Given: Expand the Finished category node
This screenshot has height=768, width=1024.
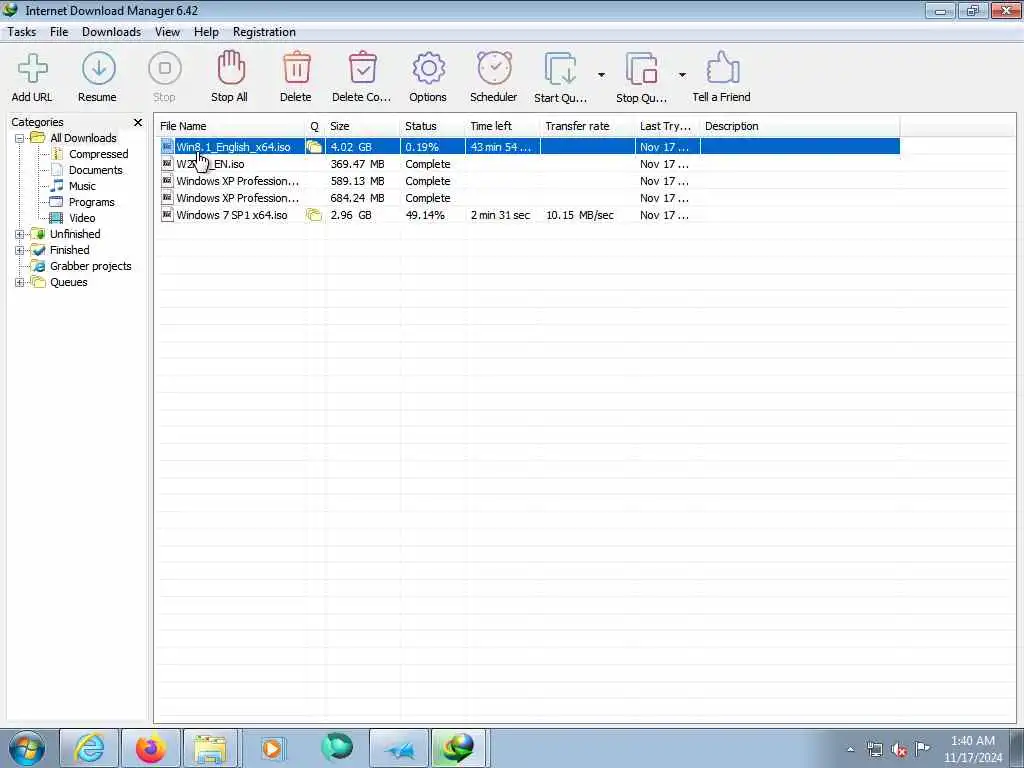Looking at the screenshot, I should [x=20, y=250].
